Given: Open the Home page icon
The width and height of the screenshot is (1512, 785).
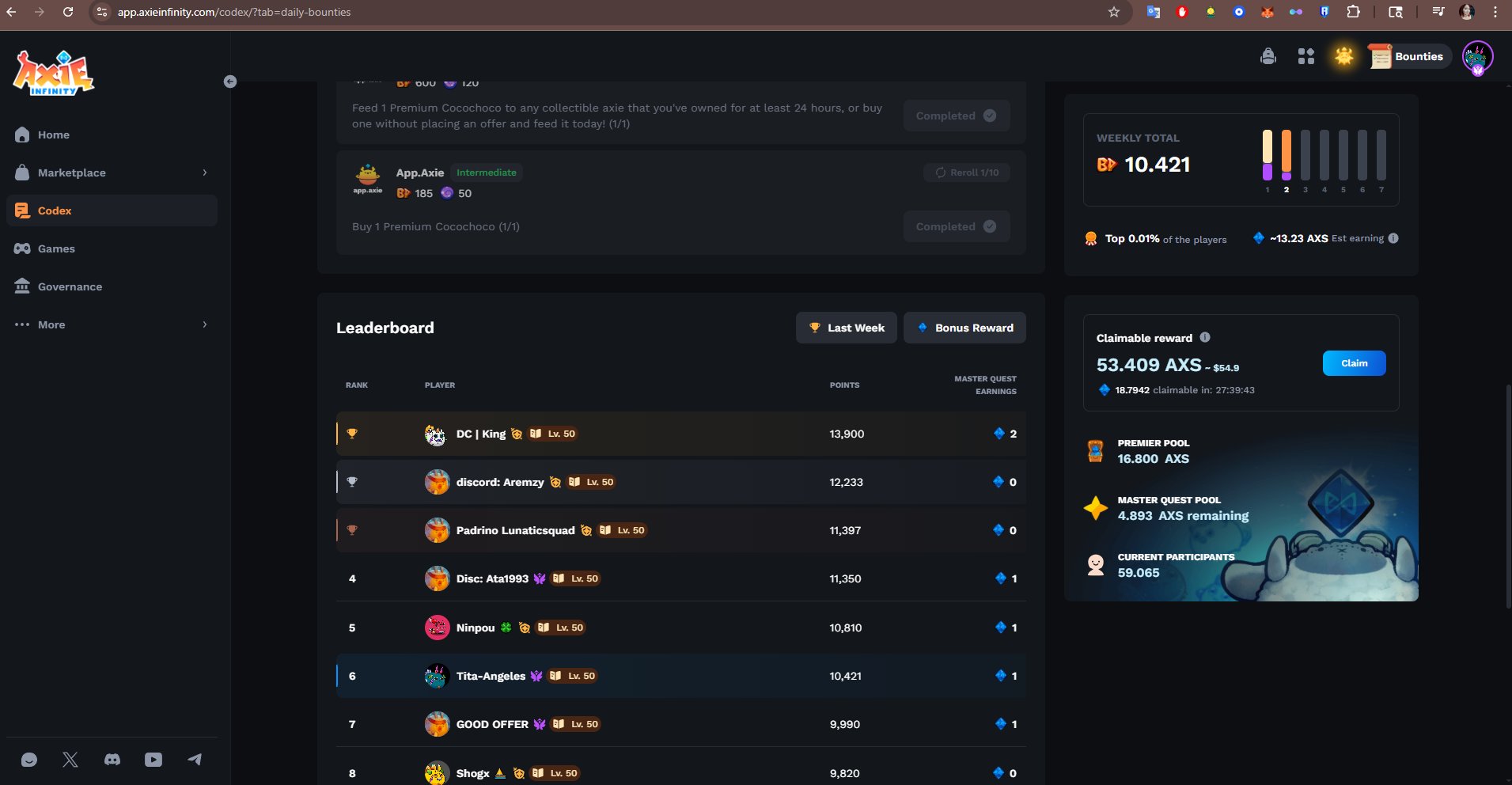Looking at the screenshot, I should [x=22, y=135].
